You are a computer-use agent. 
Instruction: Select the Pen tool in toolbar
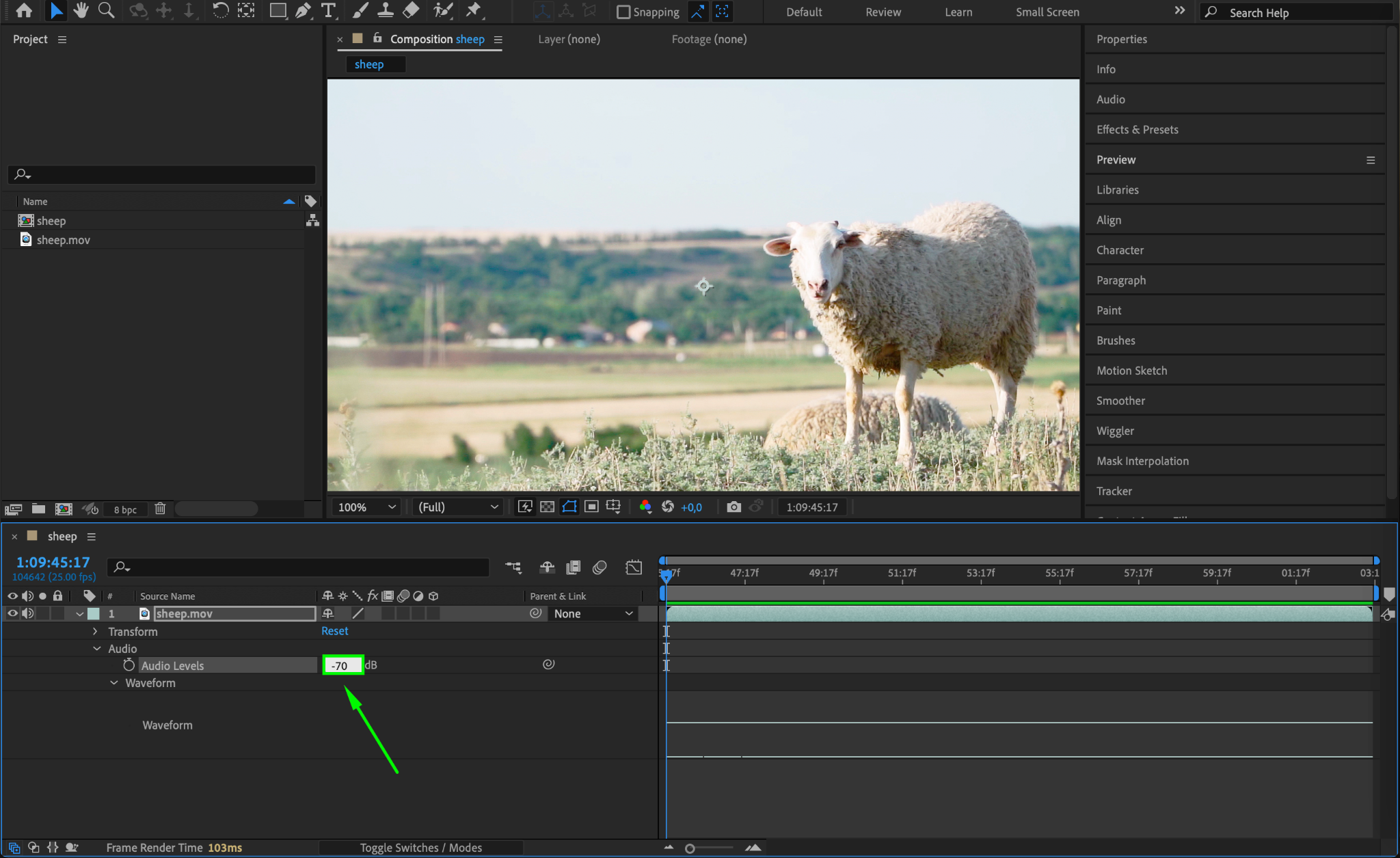click(x=303, y=10)
